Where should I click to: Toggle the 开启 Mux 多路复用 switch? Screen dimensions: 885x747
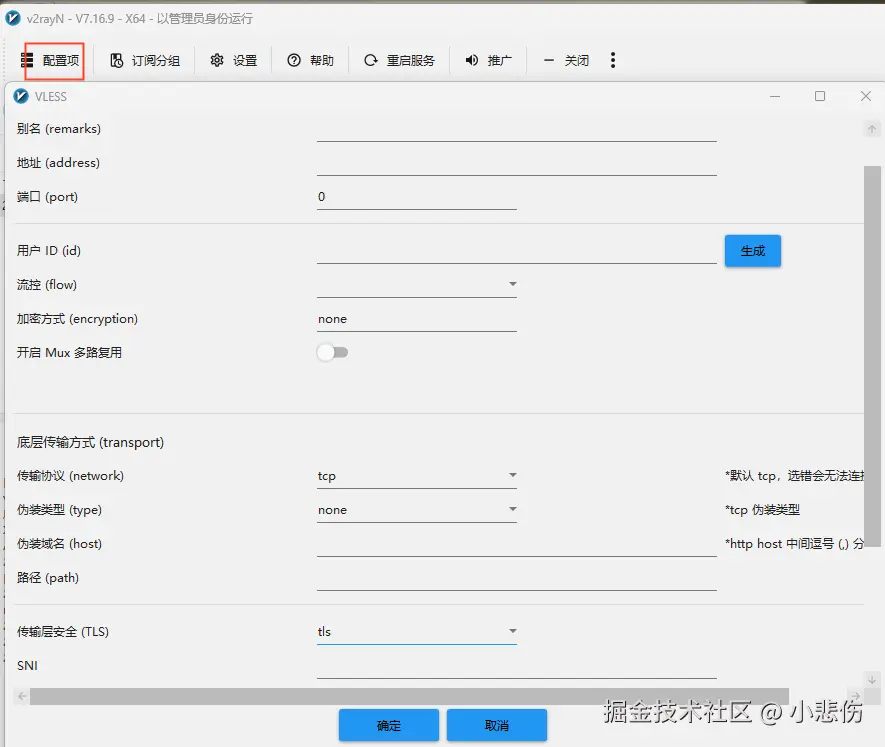click(x=332, y=353)
